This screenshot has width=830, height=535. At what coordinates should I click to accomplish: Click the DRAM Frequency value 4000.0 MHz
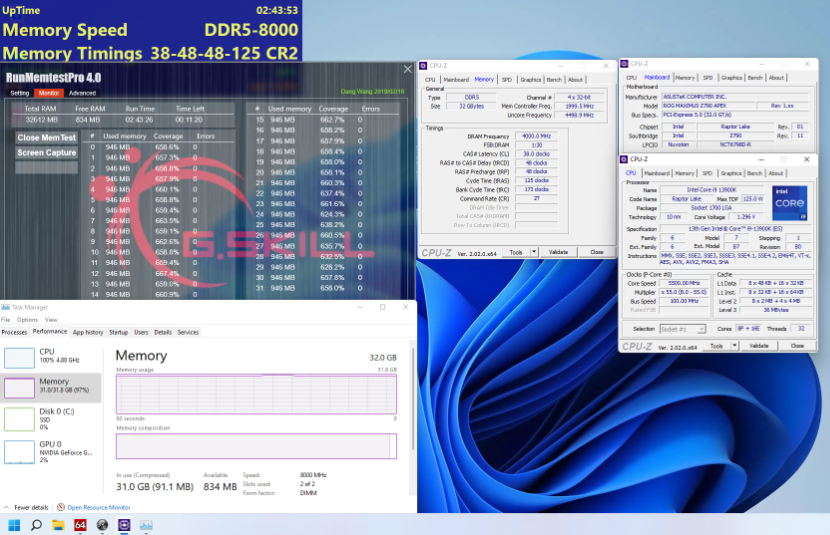coord(536,136)
